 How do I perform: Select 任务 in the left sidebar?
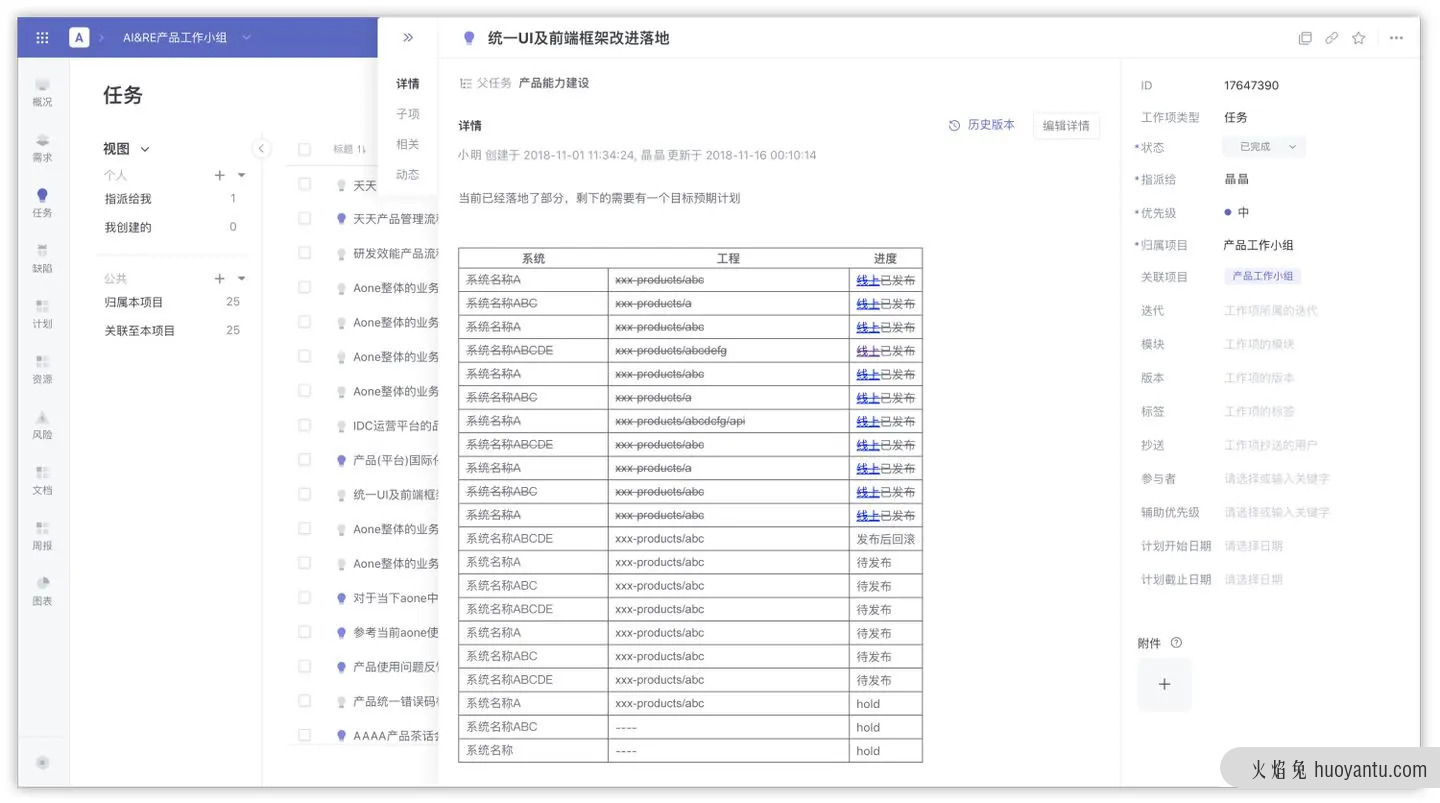point(42,203)
